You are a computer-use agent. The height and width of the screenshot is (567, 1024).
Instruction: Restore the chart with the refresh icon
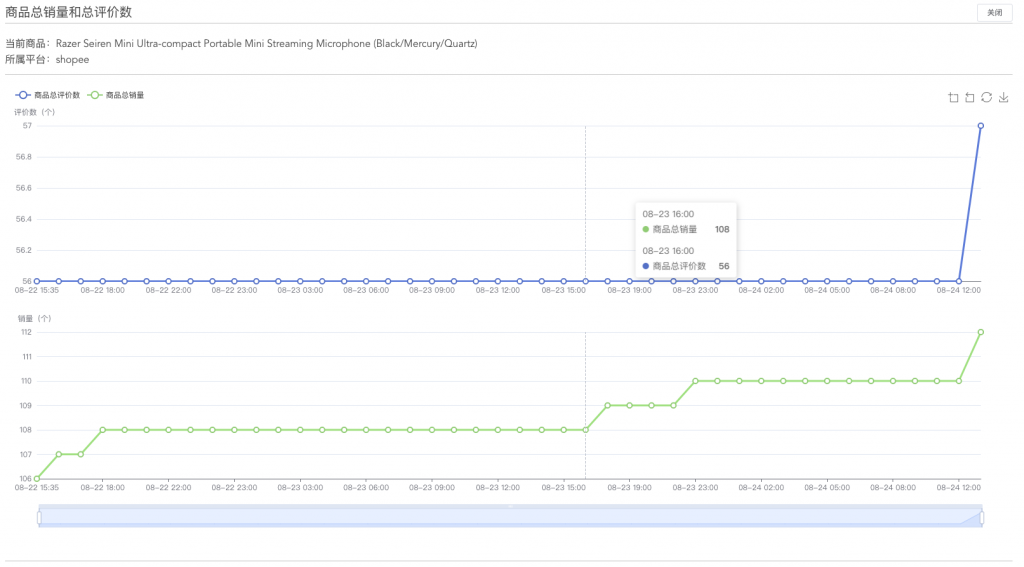[987, 97]
